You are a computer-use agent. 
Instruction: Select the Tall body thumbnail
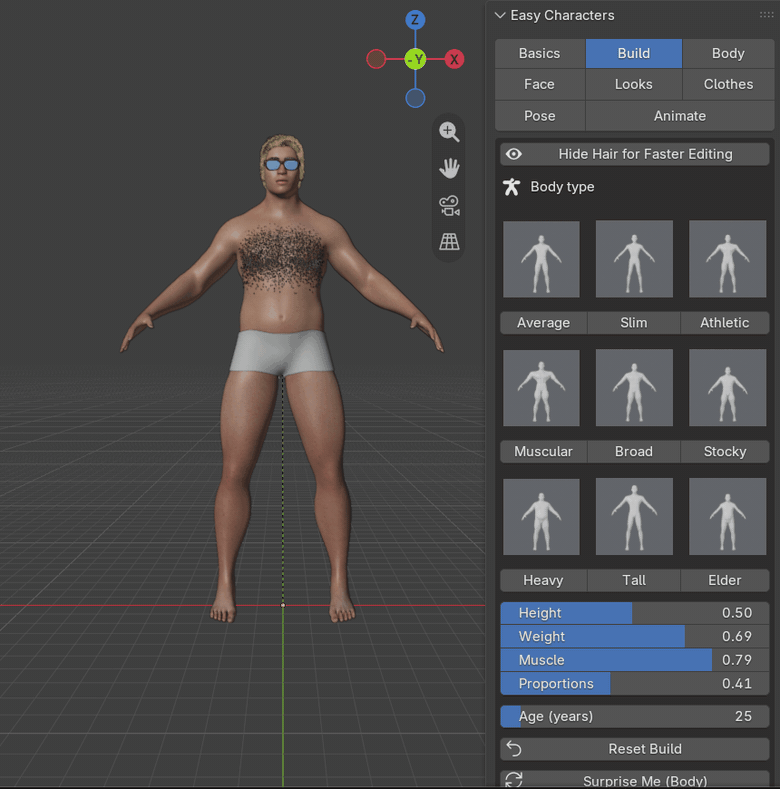click(x=634, y=517)
